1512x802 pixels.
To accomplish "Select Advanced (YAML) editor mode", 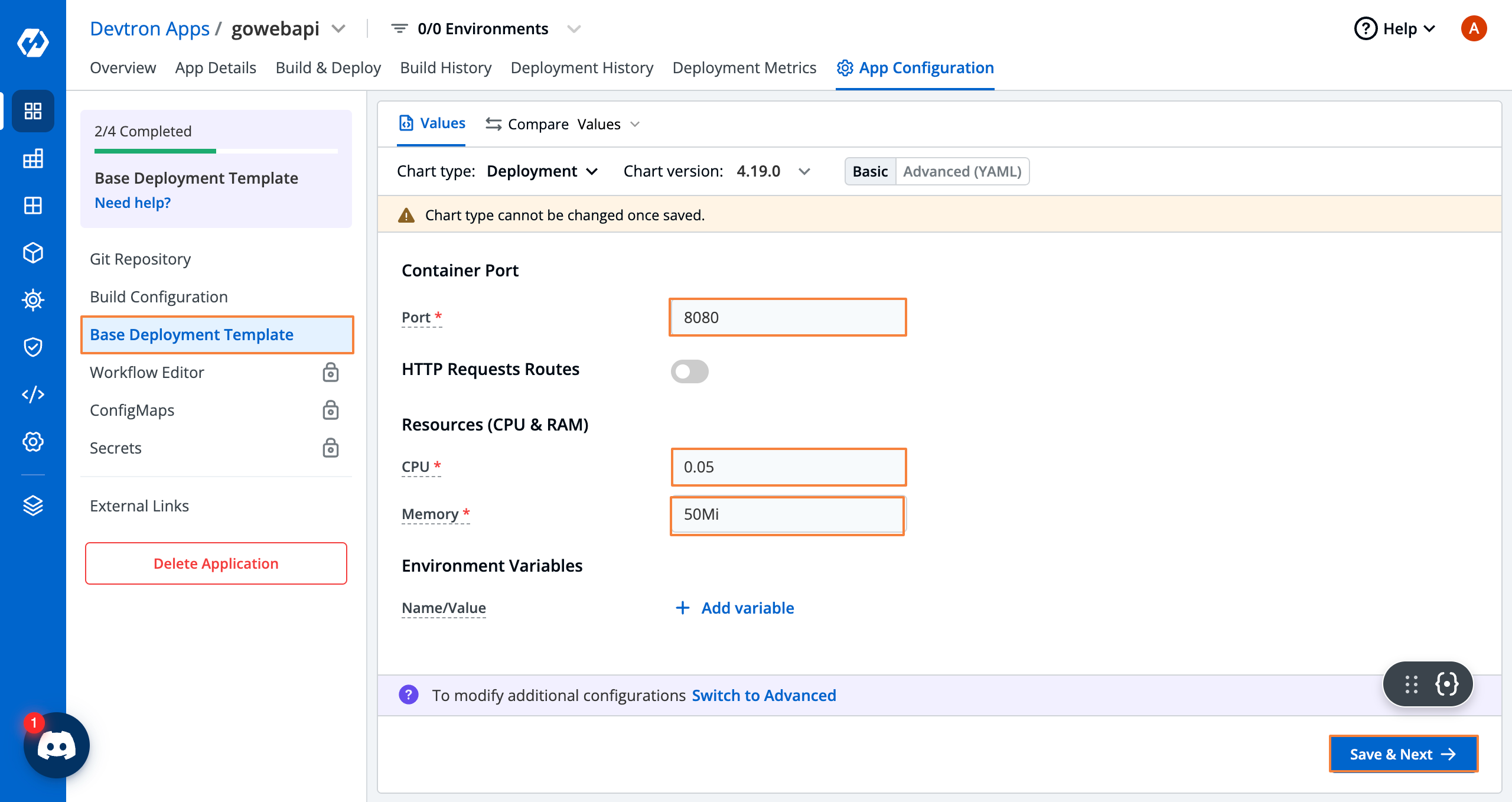I will click(962, 171).
